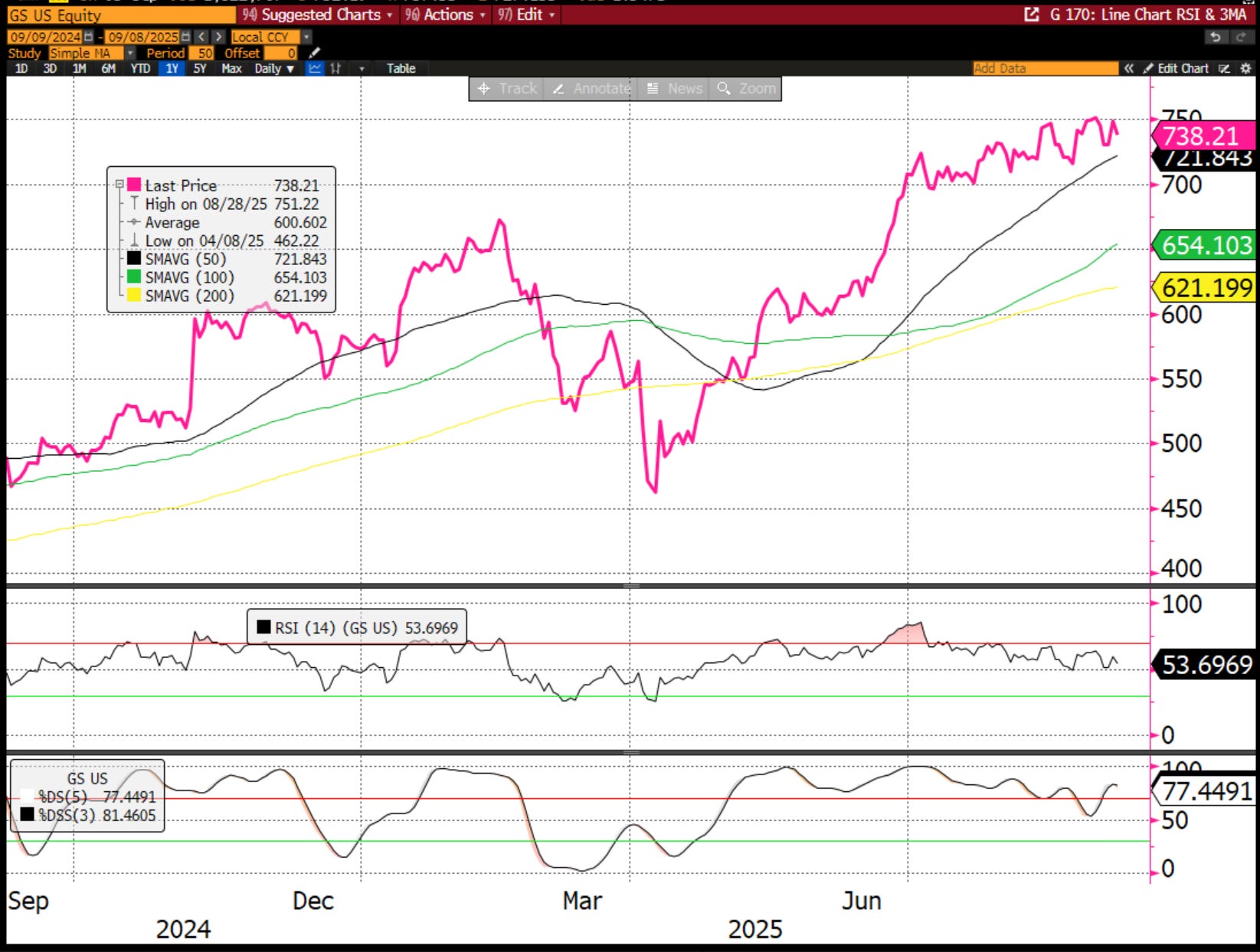This screenshot has height=952, width=1260.
Task: Shift date range backward with left arrow
Action: [x=201, y=37]
